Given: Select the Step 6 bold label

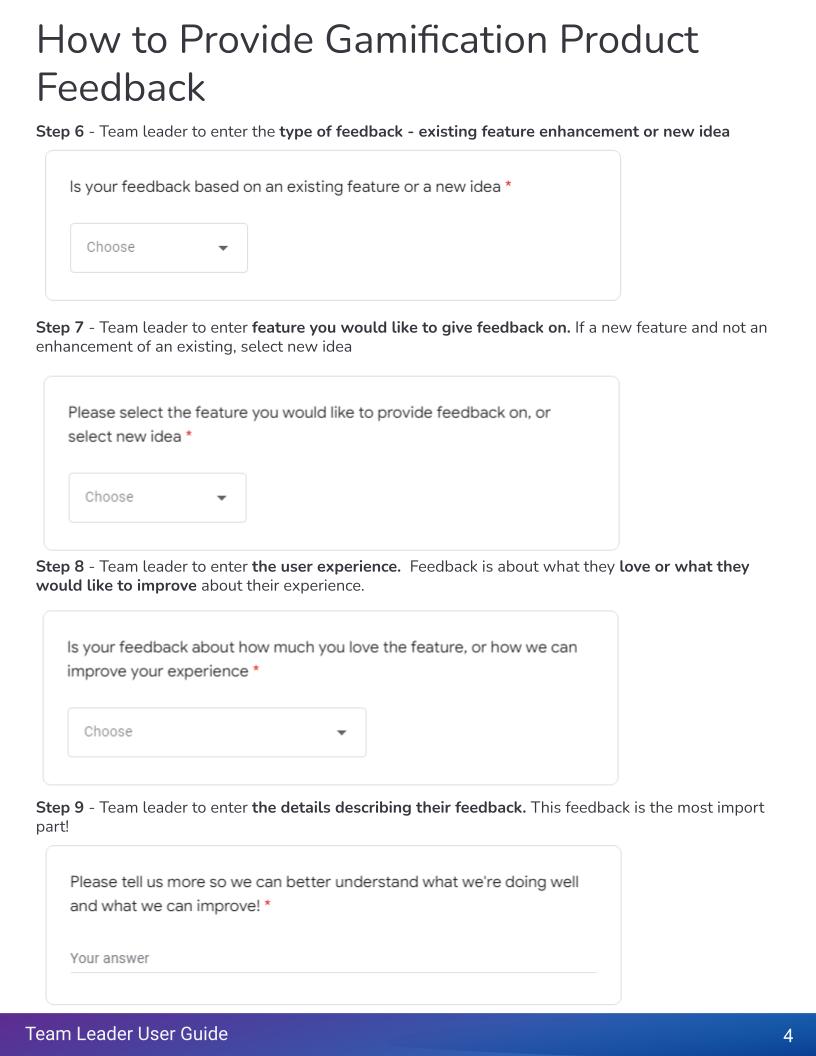Looking at the screenshot, I should [x=58, y=131].
